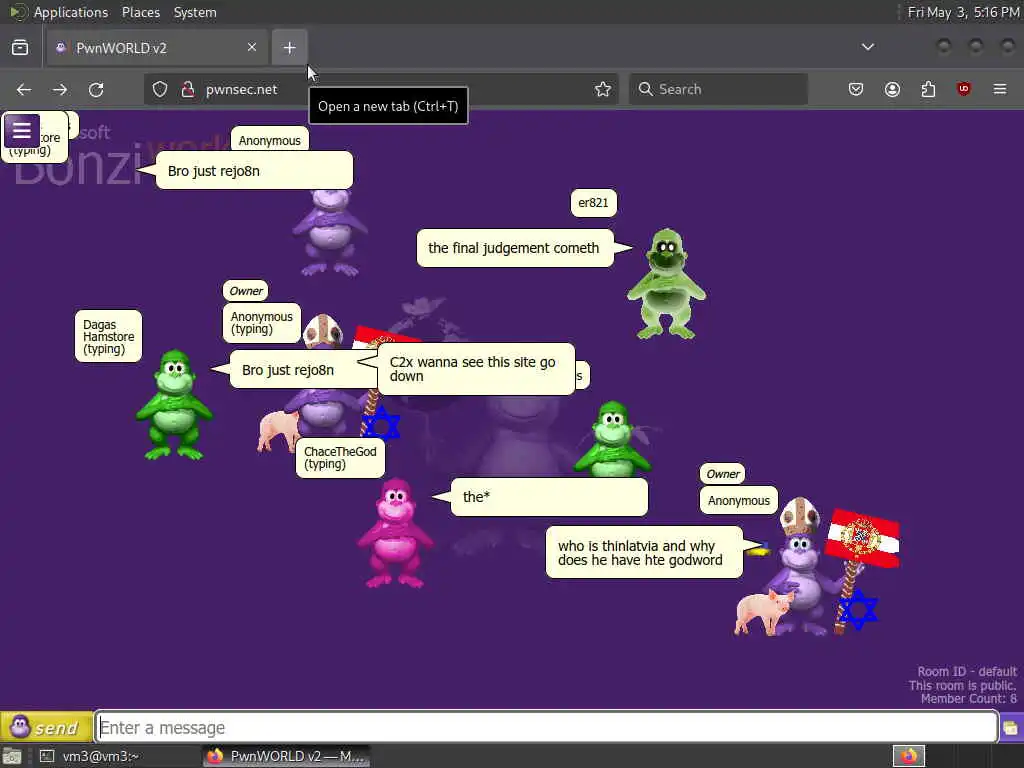Open the Places menu

(x=140, y=12)
